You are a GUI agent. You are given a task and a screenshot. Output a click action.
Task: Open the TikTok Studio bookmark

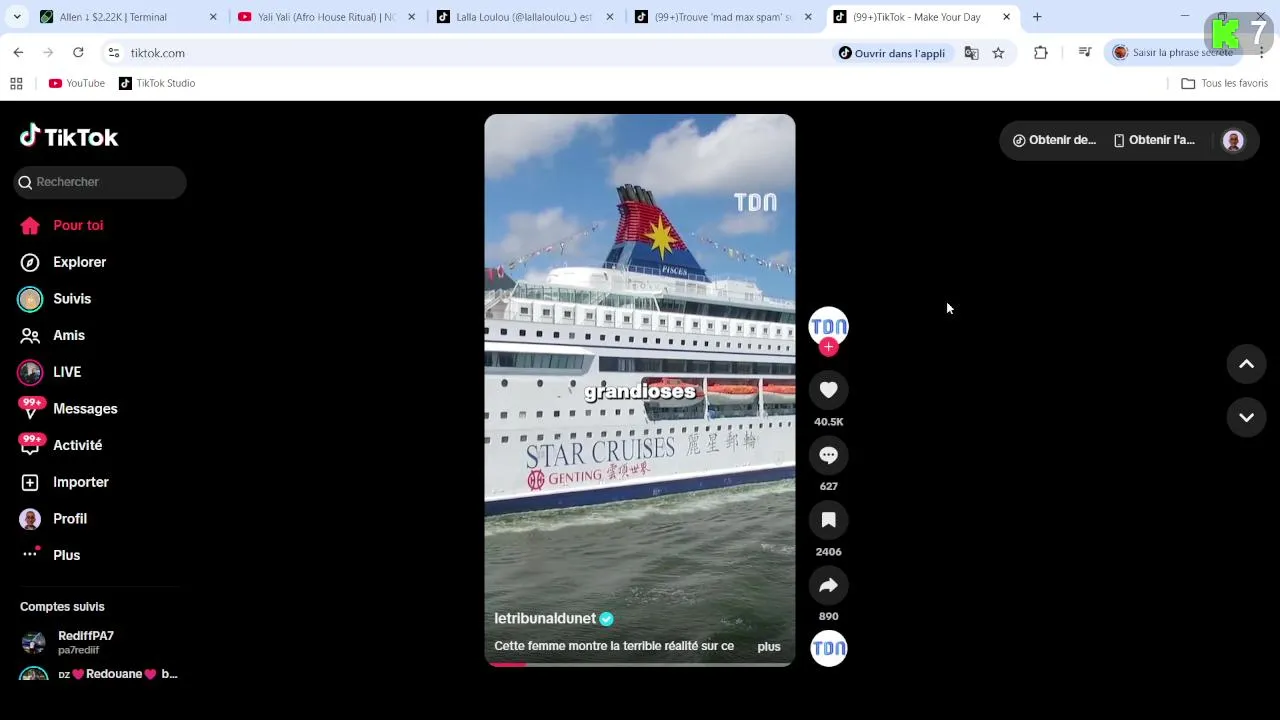(157, 83)
